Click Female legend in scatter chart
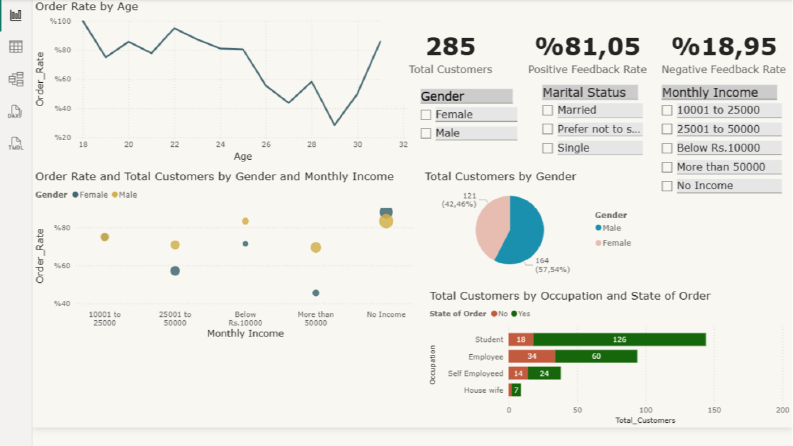The width and height of the screenshot is (793, 446). click(90, 195)
